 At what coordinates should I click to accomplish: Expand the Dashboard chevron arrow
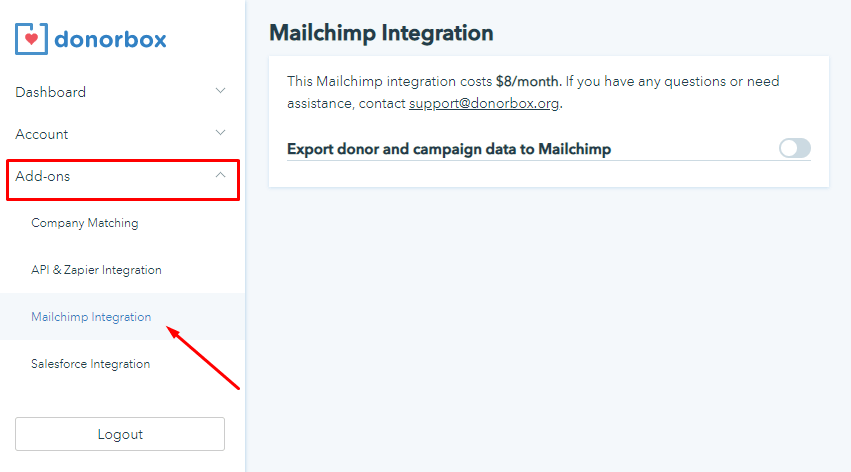[221, 91]
